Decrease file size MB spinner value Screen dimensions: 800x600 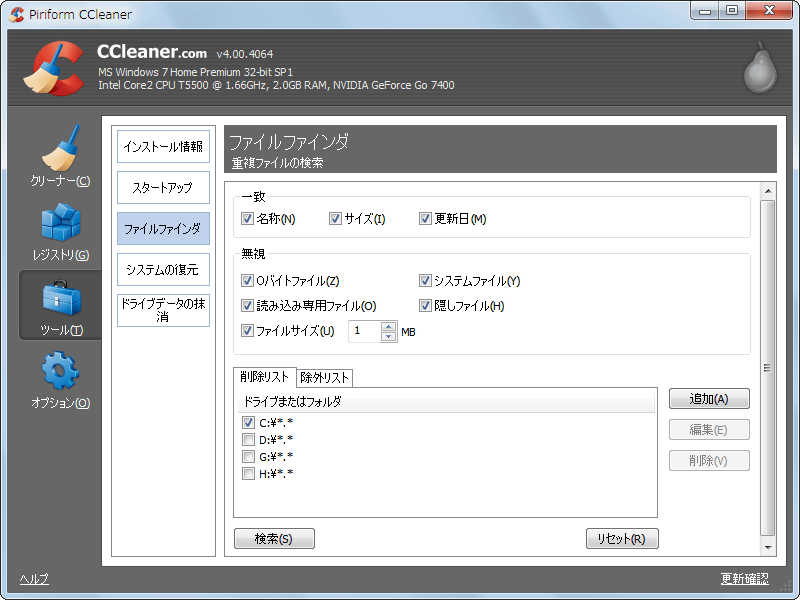389,336
